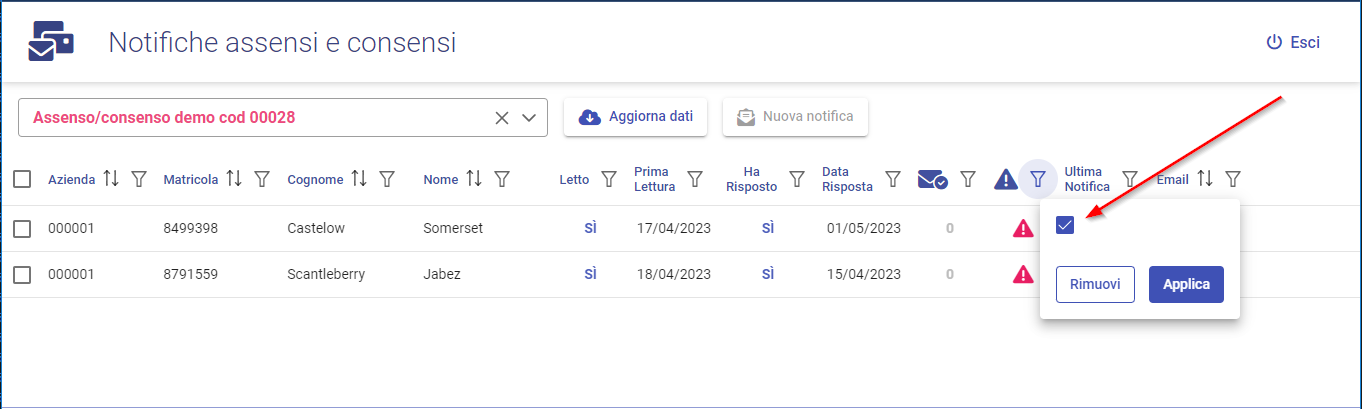Viewport: 1362px width, 409px height.
Task: Expand the Assenso/consenso dropdown chevron
Action: (x=530, y=117)
